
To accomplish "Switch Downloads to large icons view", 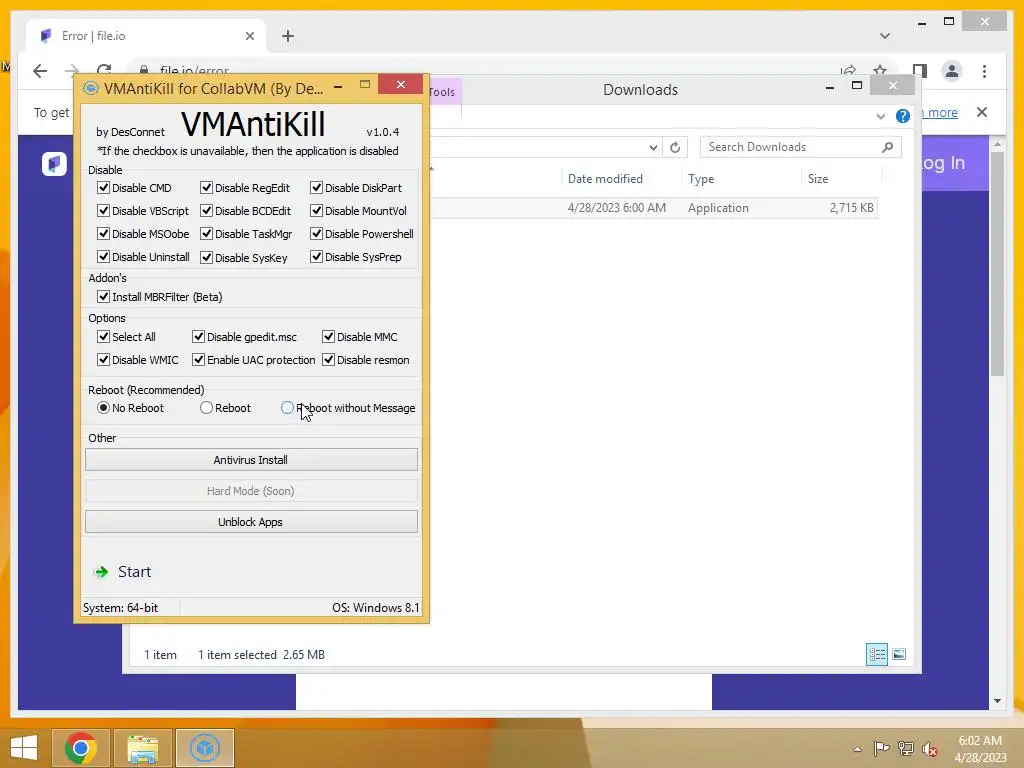I will pos(899,654).
